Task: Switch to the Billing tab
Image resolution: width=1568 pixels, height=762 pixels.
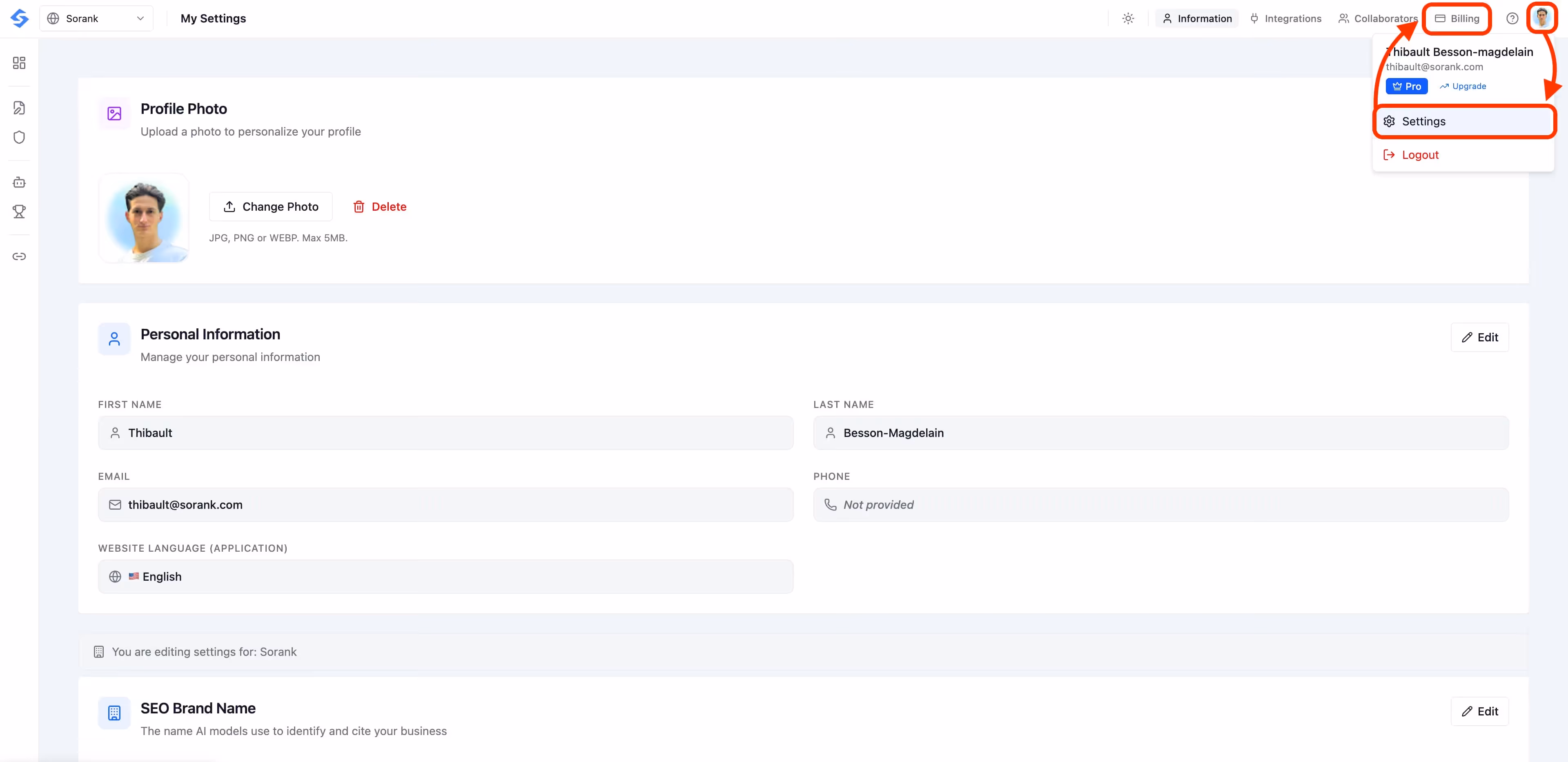Action: pyautogui.click(x=1457, y=18)
